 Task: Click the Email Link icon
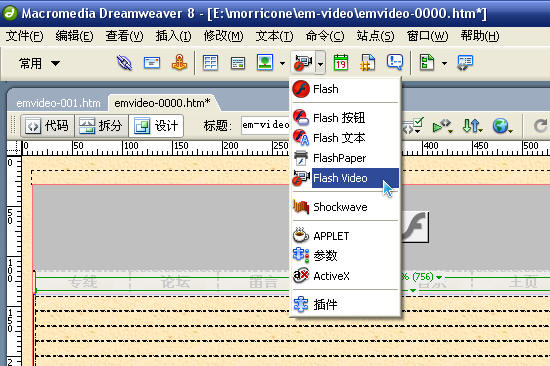(x=152, y=63)
